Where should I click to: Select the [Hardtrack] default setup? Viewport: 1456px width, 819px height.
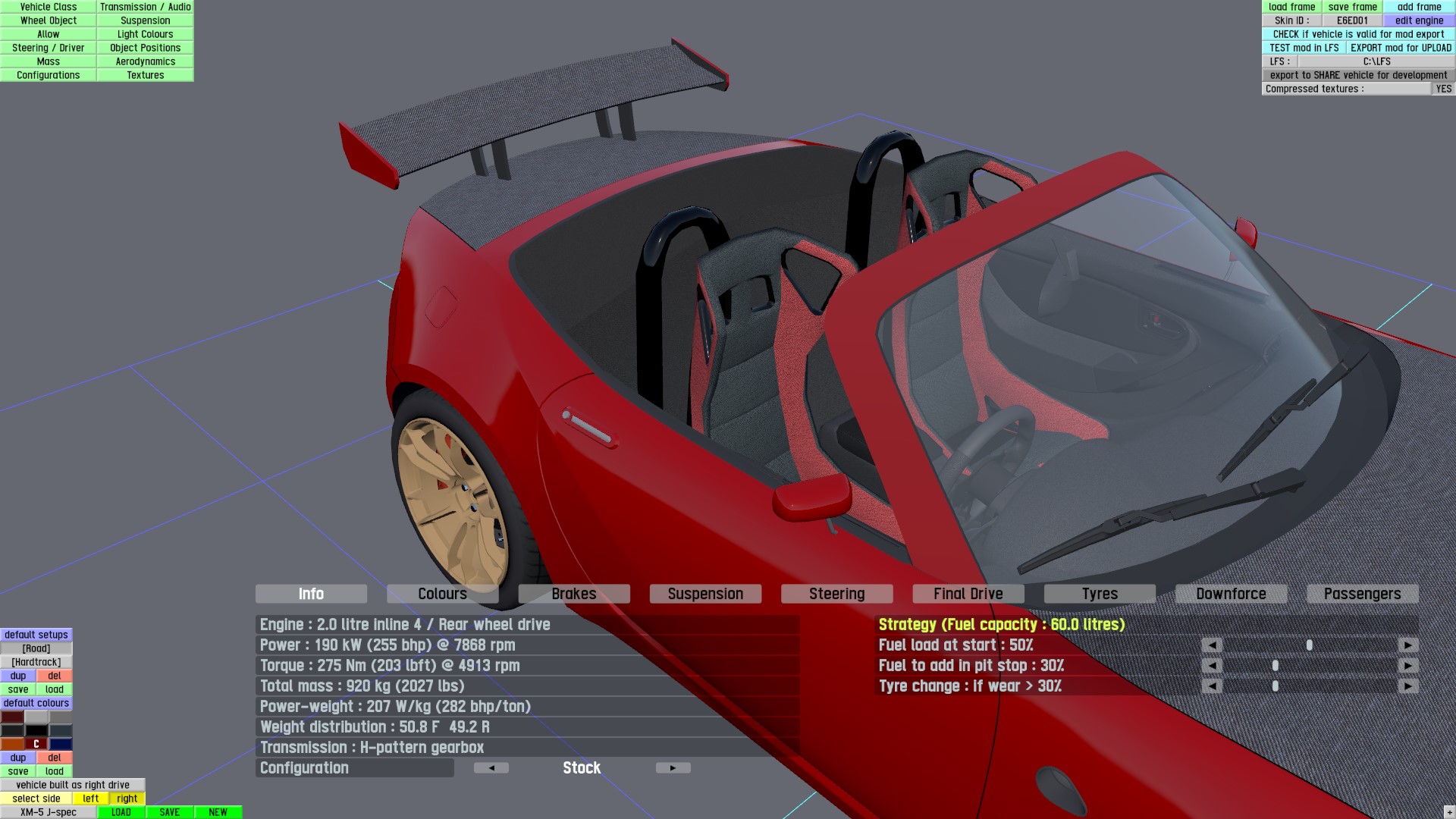pyautogui.click(x=36, y=662)
